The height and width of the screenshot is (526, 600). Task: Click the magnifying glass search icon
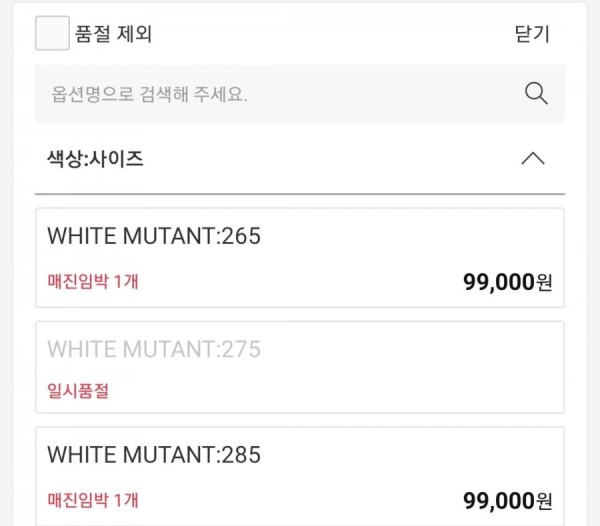click(536, 93)
